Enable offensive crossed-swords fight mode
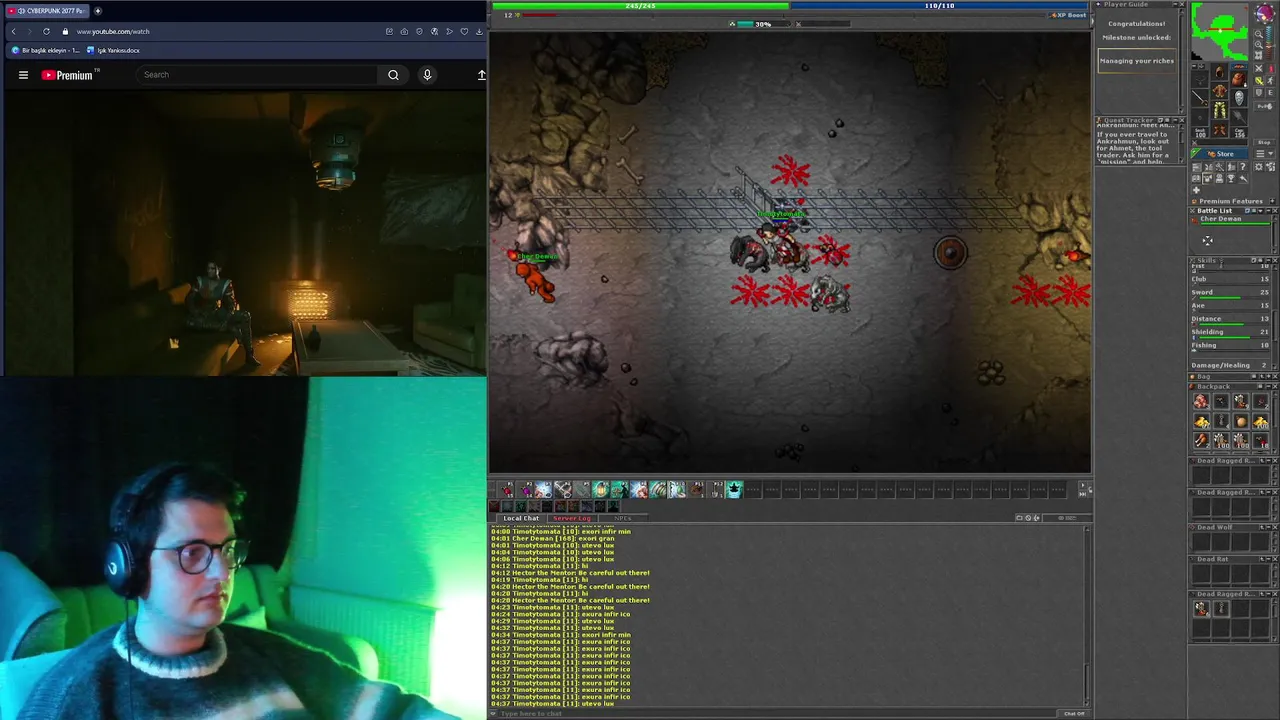Screen dimensions: 1280x720 (x=1259, y=68)
